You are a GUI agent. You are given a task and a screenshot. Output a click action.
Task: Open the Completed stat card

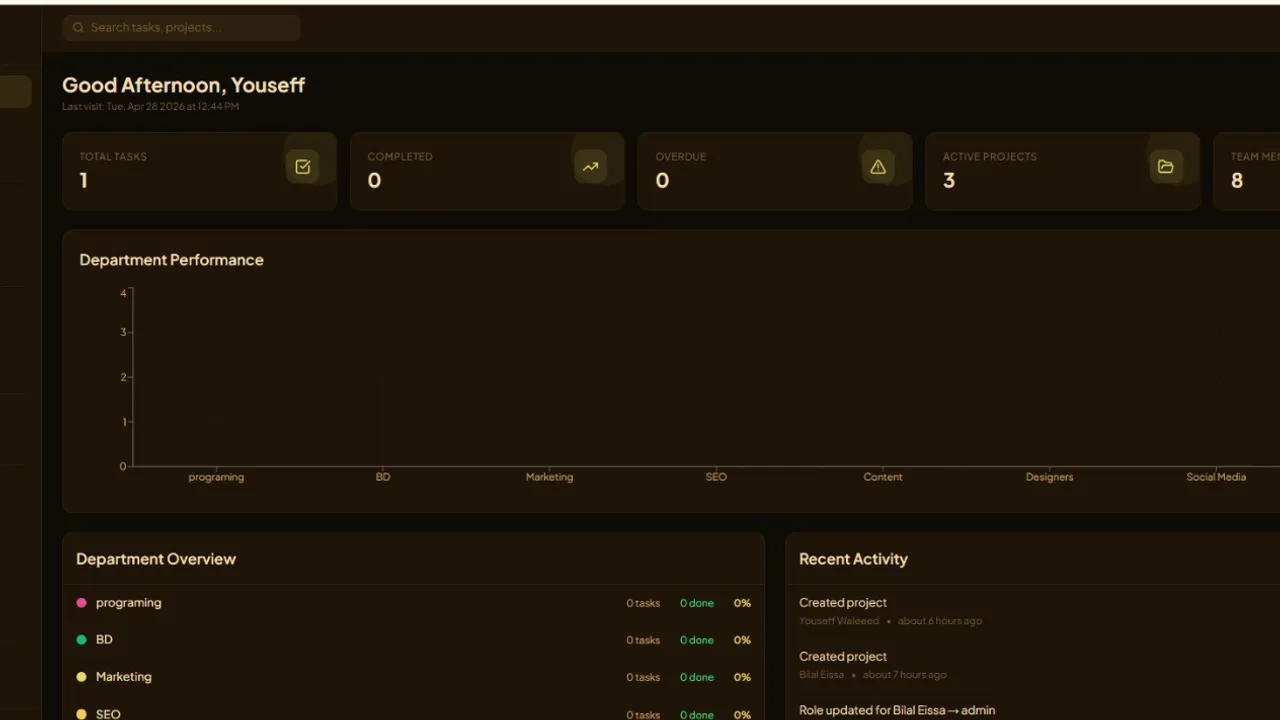(x=487, y=171)
